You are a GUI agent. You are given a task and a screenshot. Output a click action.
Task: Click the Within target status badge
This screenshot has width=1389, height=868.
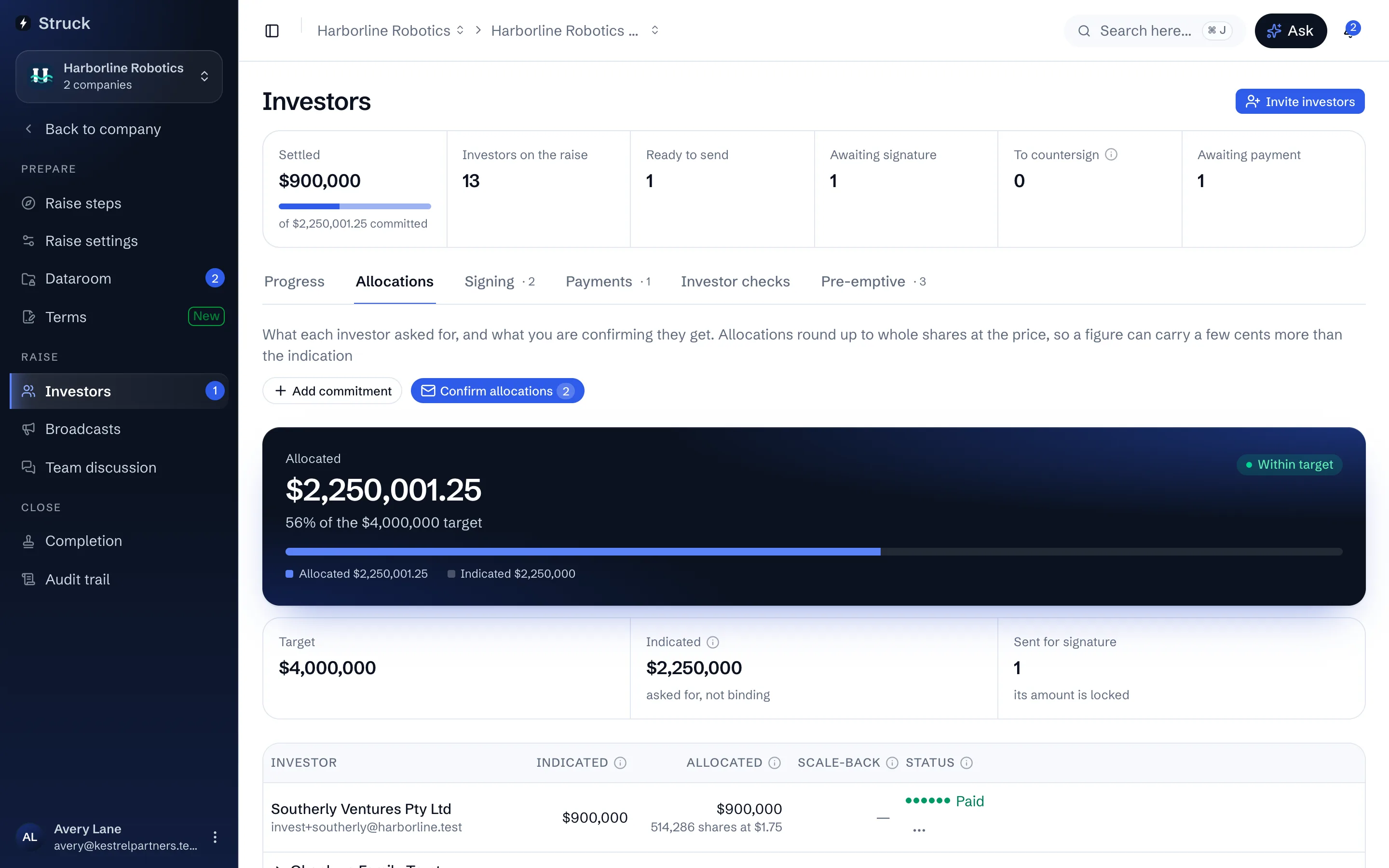pyautogui.click(x=1289, y=464)
